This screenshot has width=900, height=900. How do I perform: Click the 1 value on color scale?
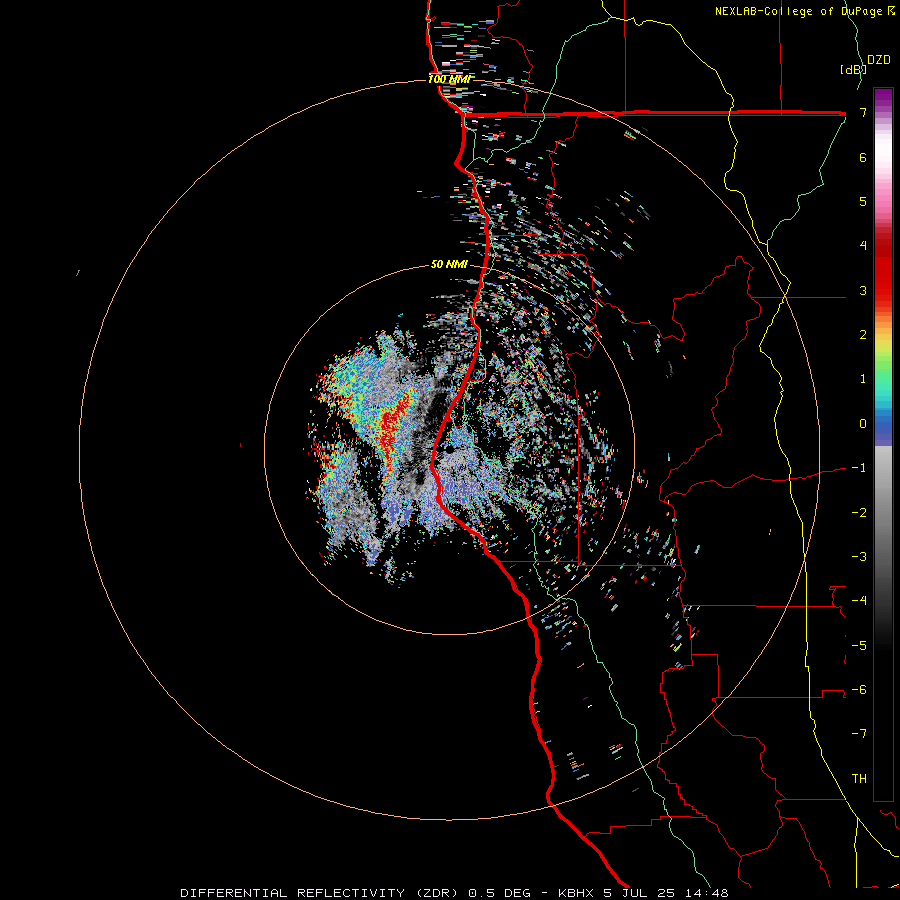pyautogui.click(x=863, y=379)
